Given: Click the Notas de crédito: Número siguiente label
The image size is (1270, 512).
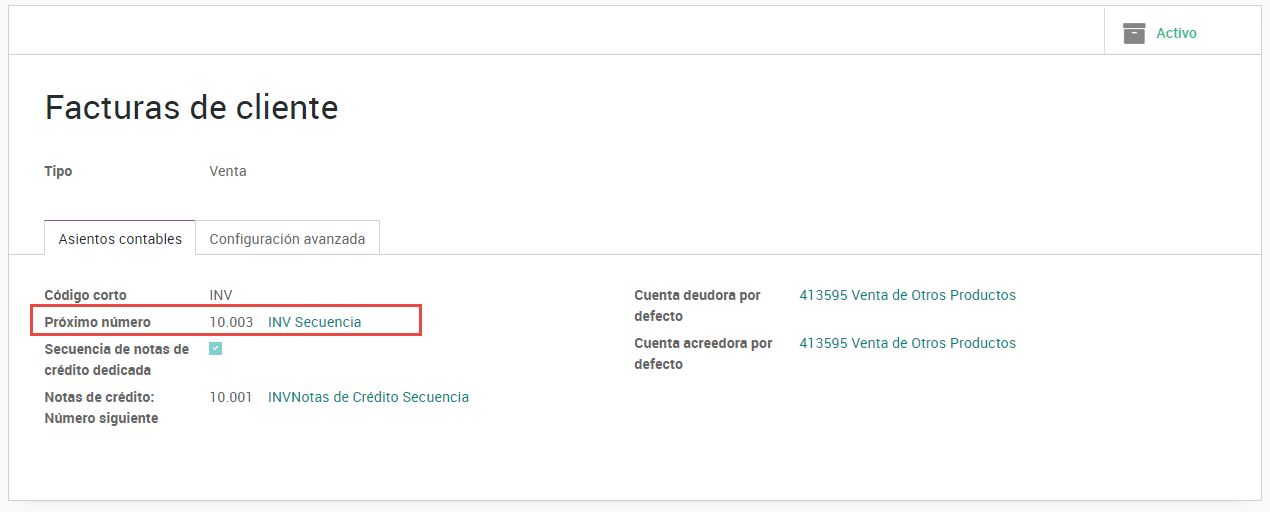Looking at the screenshot, I should point(101,407).
